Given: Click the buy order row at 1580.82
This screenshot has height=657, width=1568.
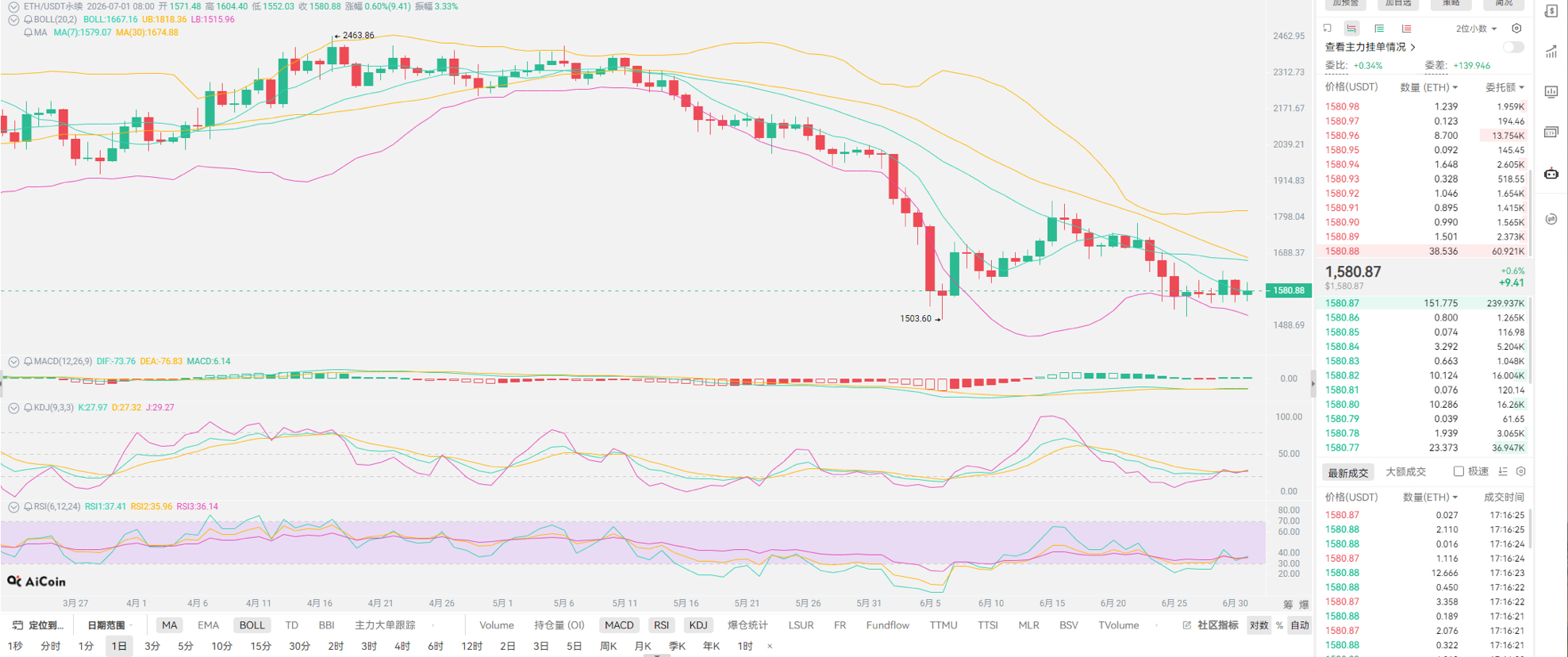Looking at the screenshot, I should 1424,375.
